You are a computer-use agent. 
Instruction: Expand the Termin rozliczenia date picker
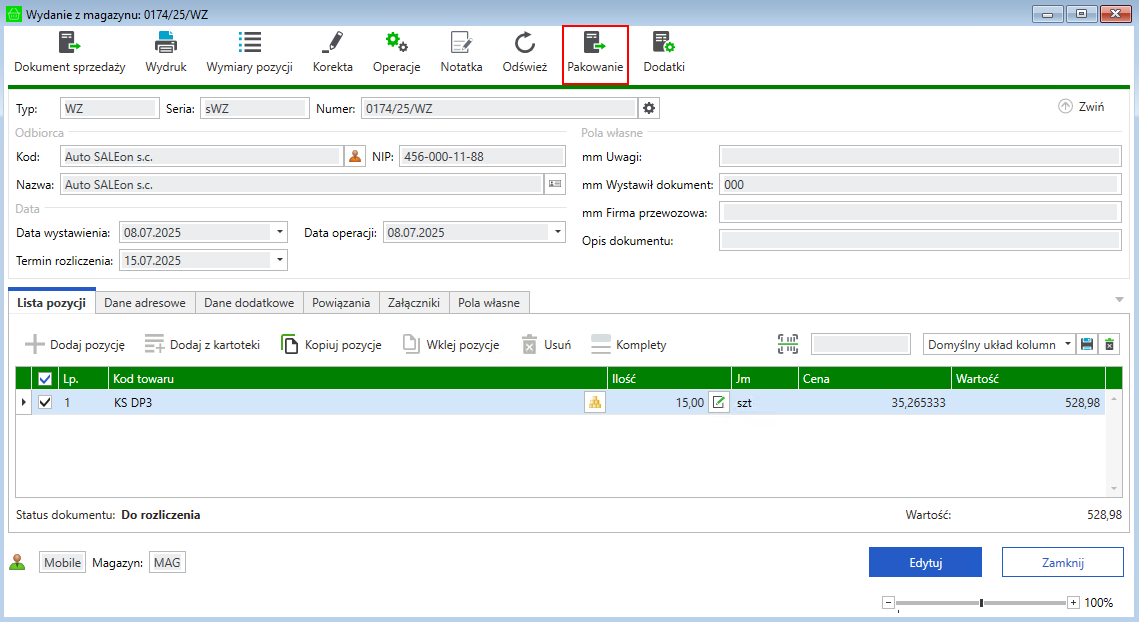pyautogui.click(x=279, y=260)
